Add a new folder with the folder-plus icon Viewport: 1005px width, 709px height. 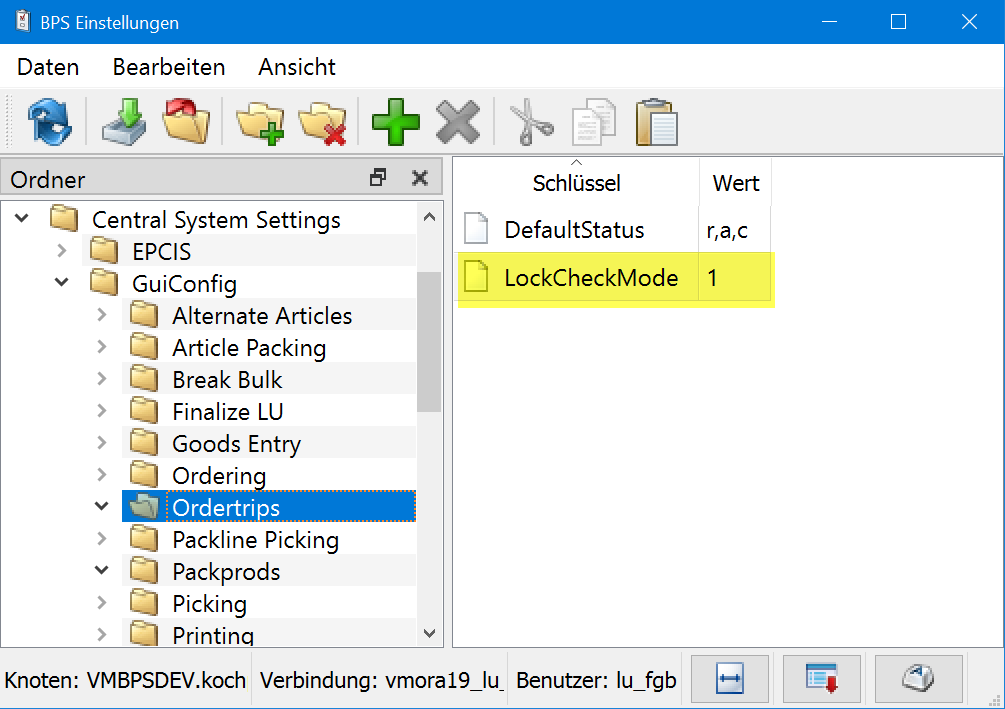coord(260,122)
